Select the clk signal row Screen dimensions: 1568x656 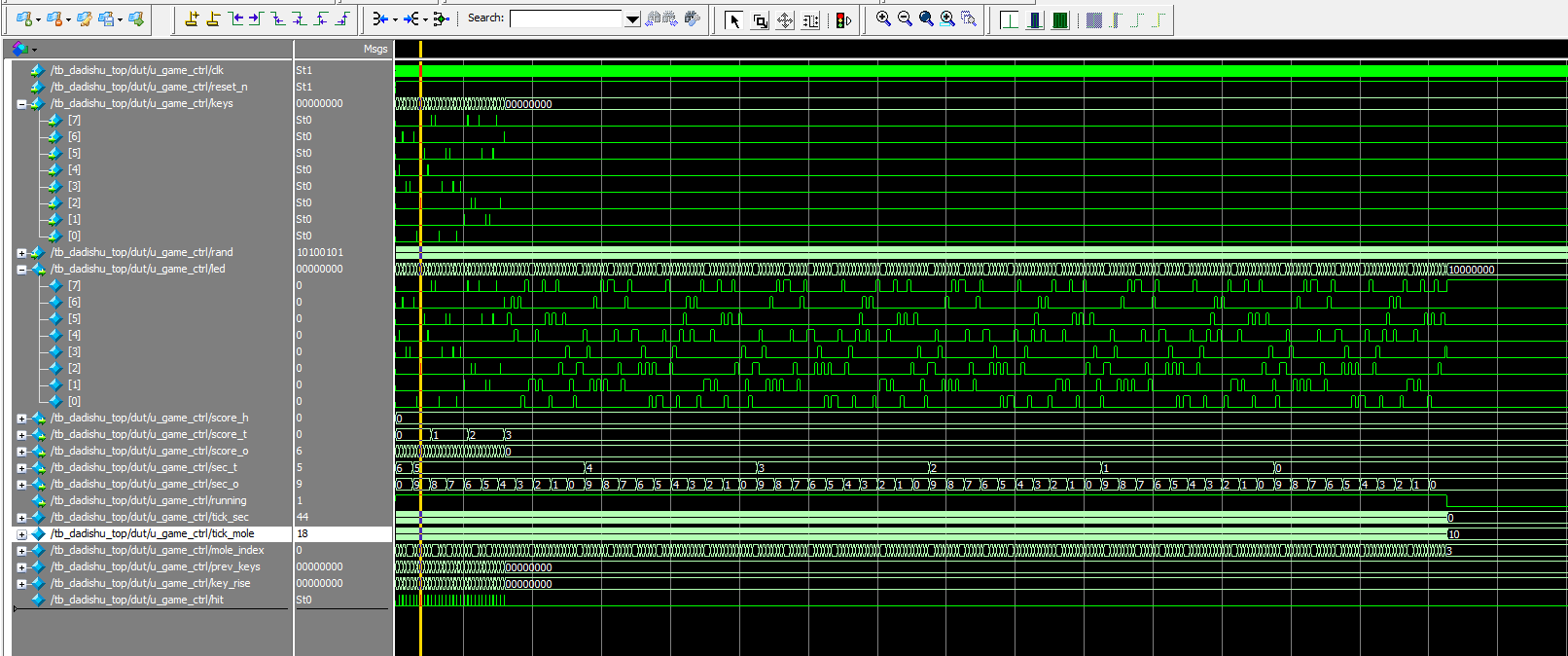pyautogui.click(x=151, y=70)
